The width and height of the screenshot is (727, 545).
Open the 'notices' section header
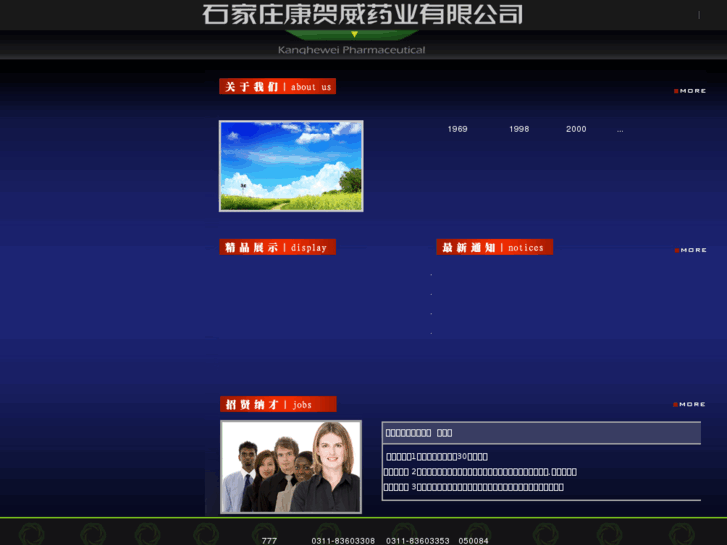(494, 247)
